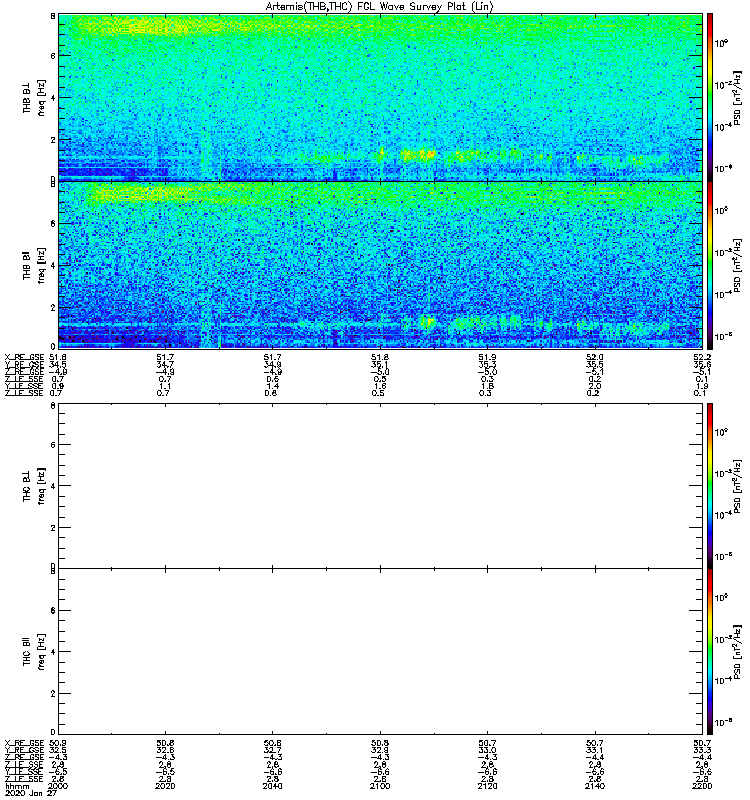Click the 'X_RE_GSE' row label under the THB panels
Screen dimensions: 750x800
point(24,357)
